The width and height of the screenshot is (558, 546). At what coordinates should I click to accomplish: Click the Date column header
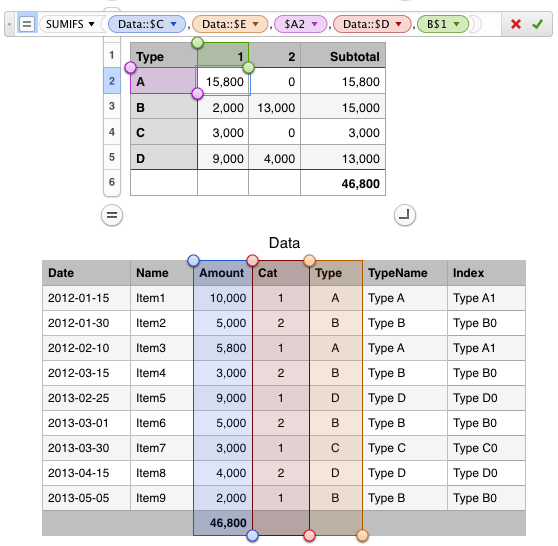[x=86, y=273]
